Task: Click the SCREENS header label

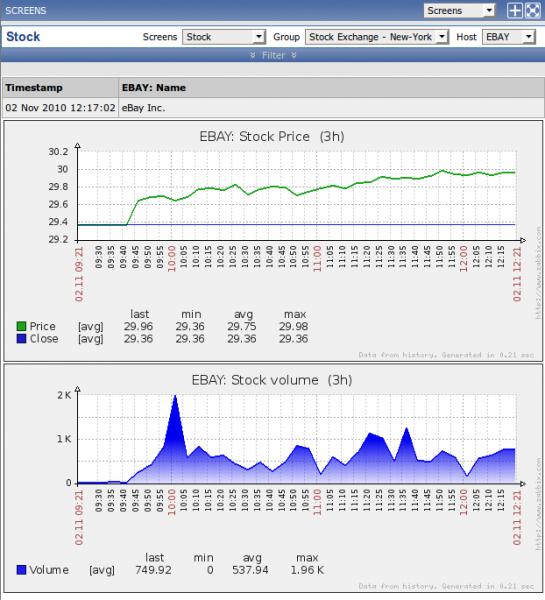Action: pos(26,10)
